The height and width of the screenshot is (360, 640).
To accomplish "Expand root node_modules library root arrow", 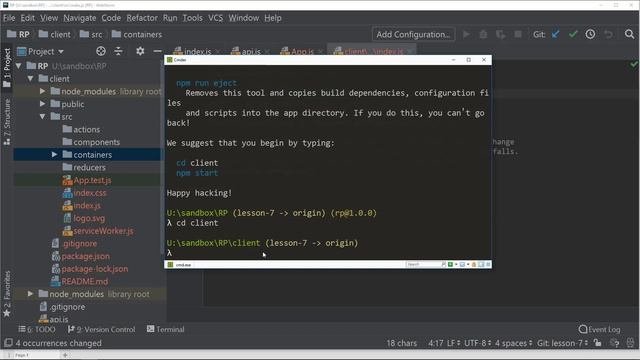I will tap(31, 293).
